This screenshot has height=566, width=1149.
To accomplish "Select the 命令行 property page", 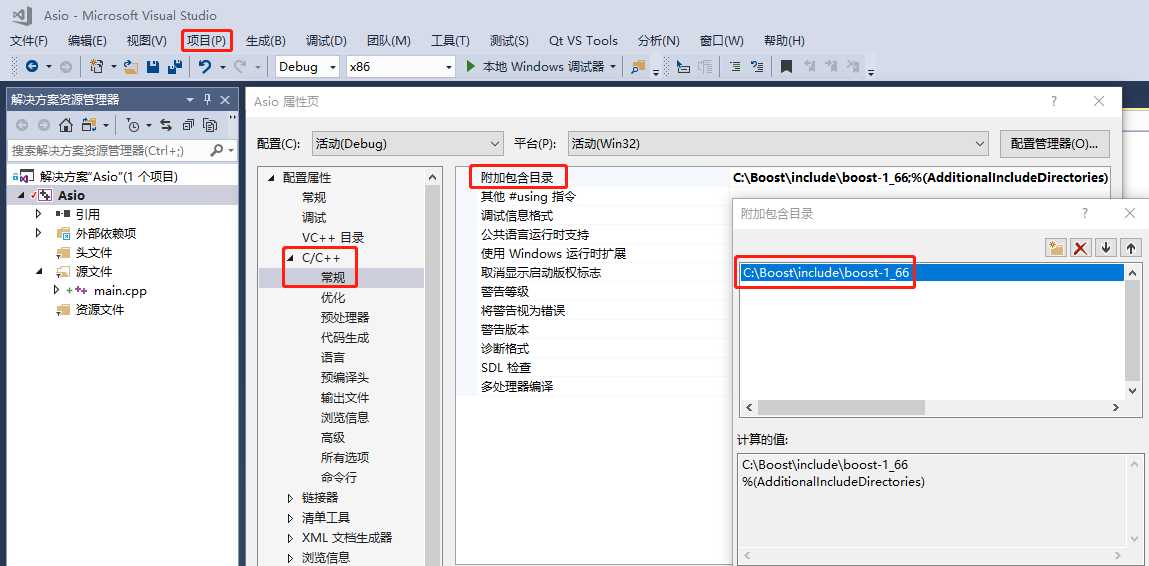I will point(339,477).
